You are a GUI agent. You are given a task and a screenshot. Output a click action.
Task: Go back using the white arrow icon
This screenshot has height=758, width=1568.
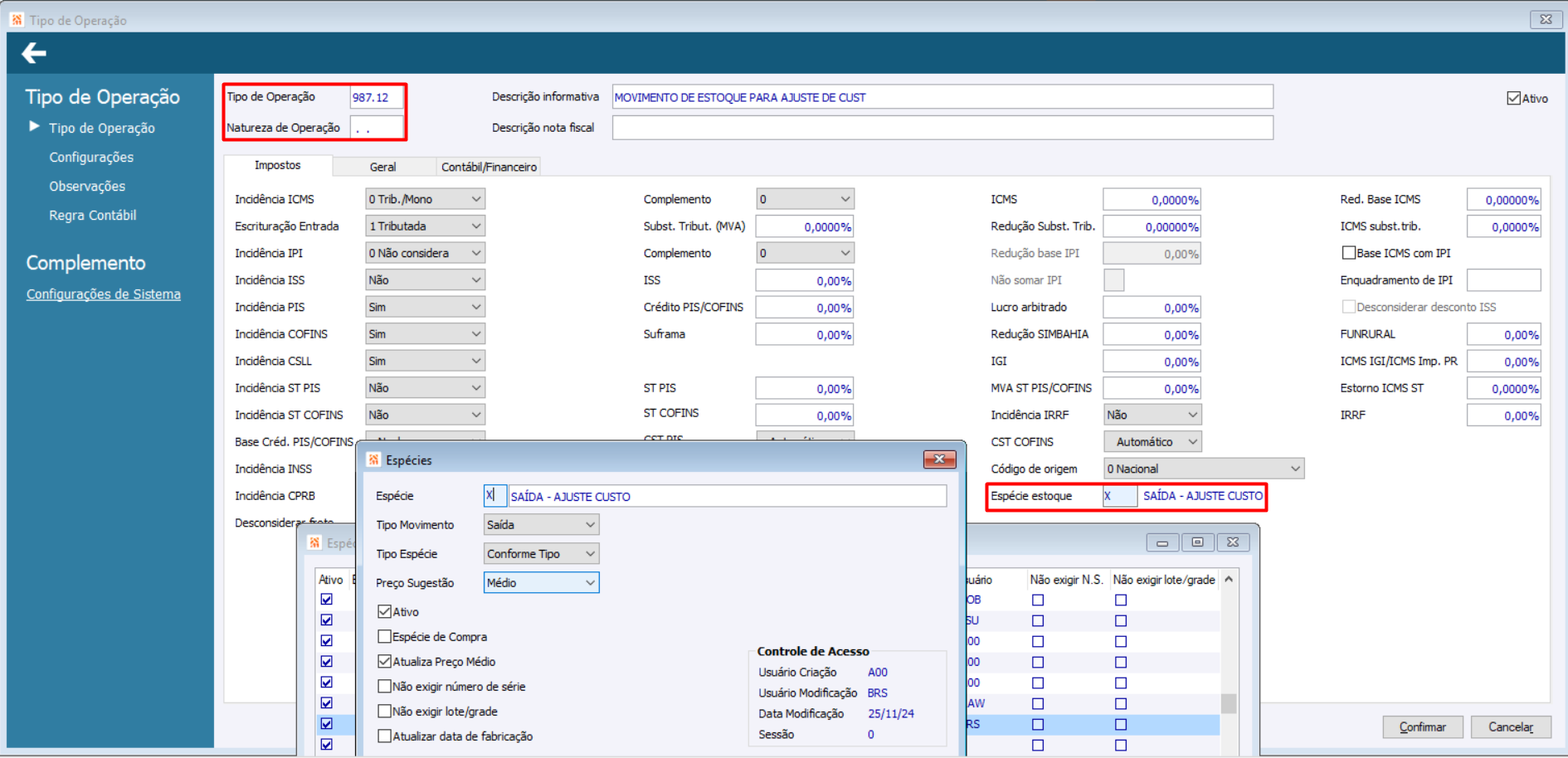click(34, 54)
